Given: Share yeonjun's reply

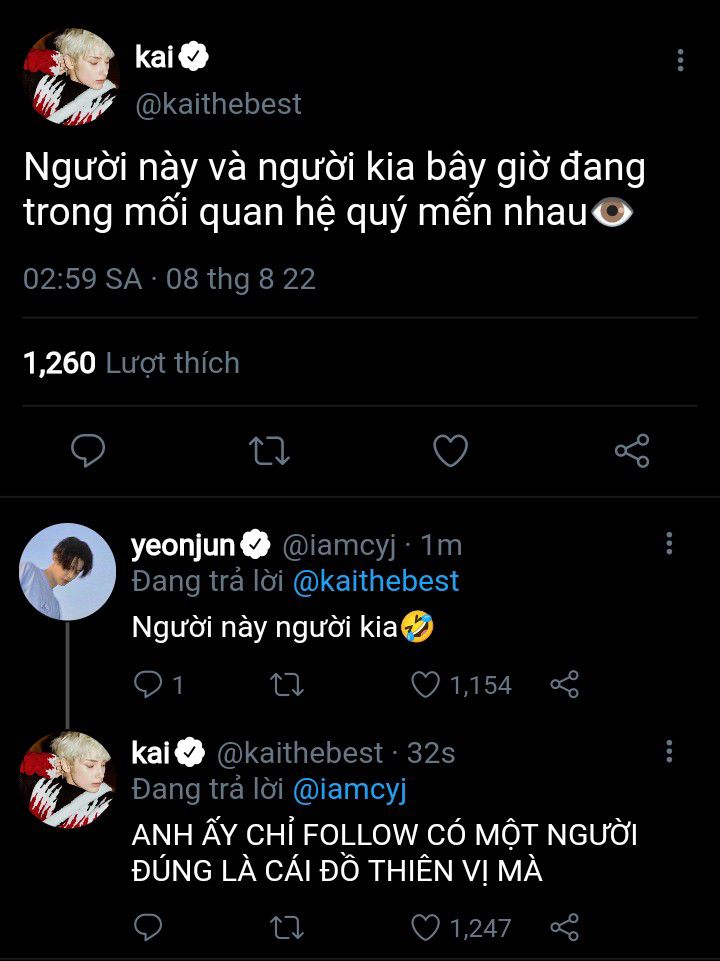Looking at the screenshot, I should tap(565, 685).
